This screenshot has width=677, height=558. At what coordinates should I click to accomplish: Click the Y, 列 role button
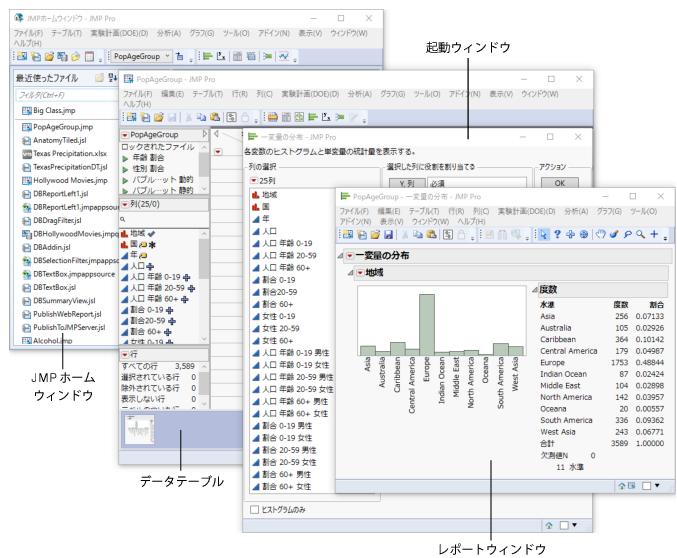[406, 184]
